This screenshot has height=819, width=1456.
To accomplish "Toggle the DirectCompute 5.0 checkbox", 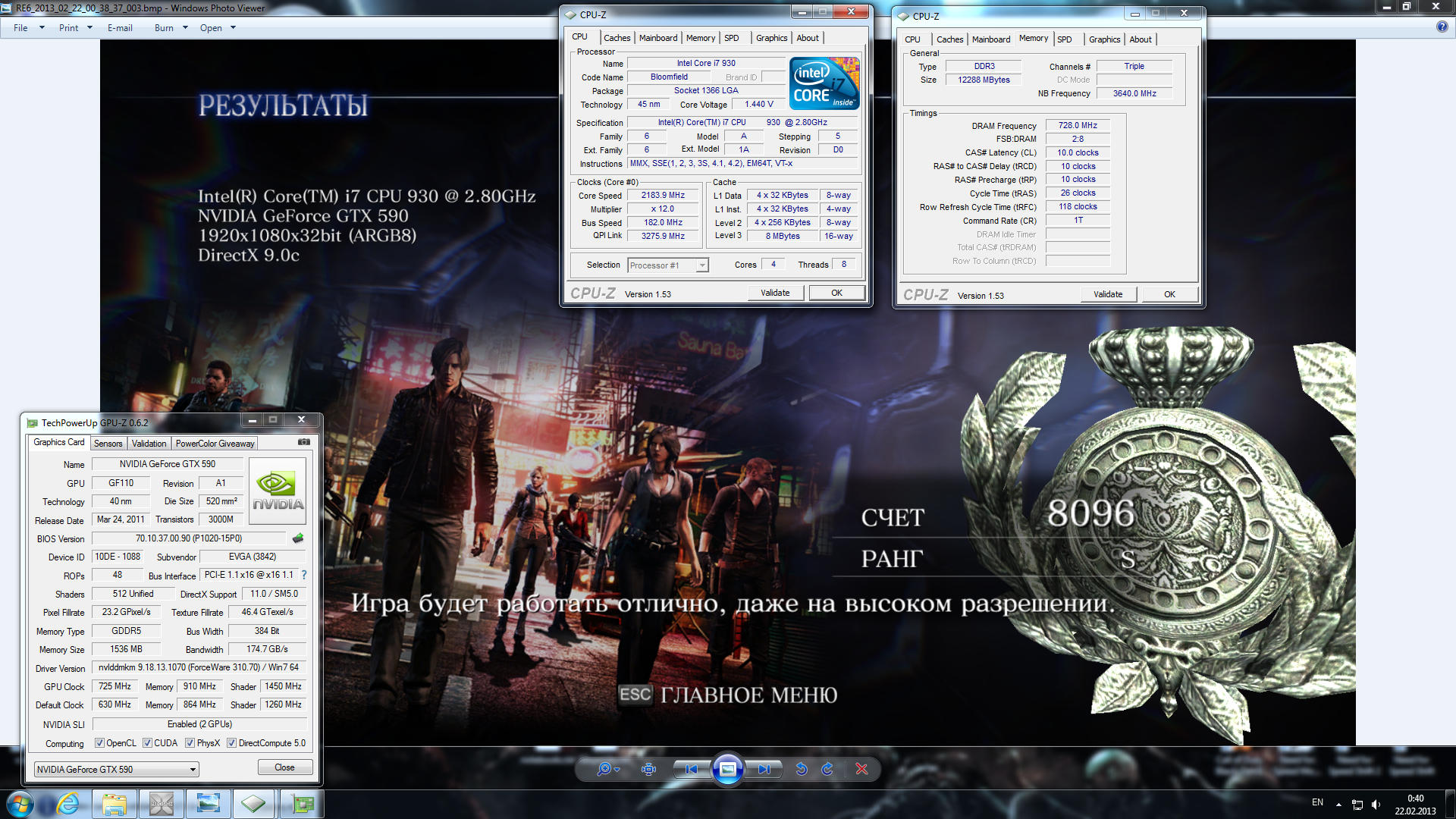I will tap(231, 743).
